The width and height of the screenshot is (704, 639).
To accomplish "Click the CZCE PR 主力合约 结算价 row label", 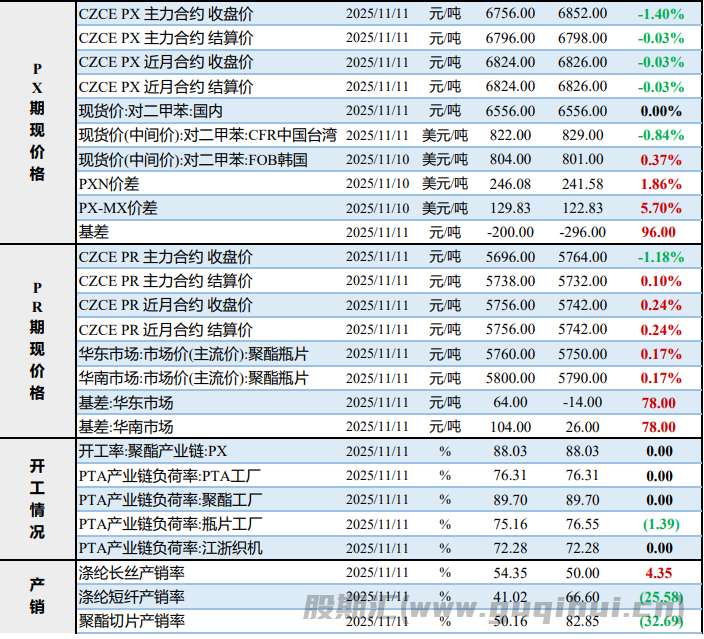I will [x=166, y=281].
